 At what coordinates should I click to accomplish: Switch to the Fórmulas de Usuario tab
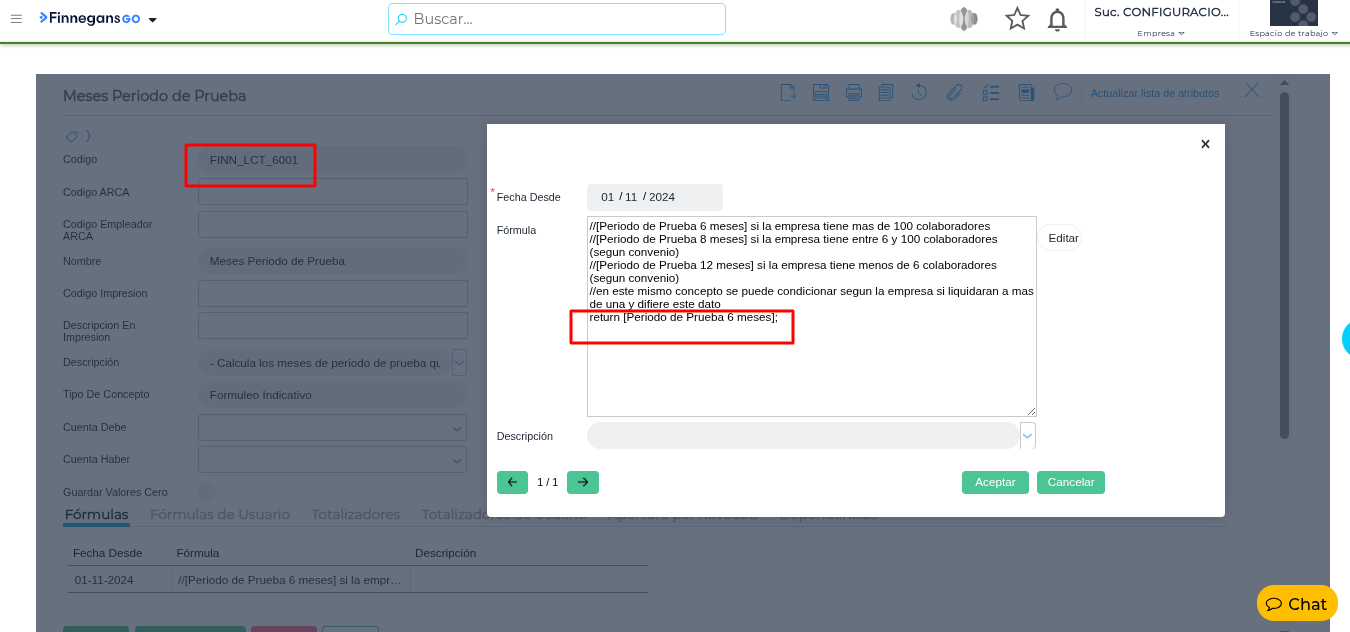pos(220,515)
